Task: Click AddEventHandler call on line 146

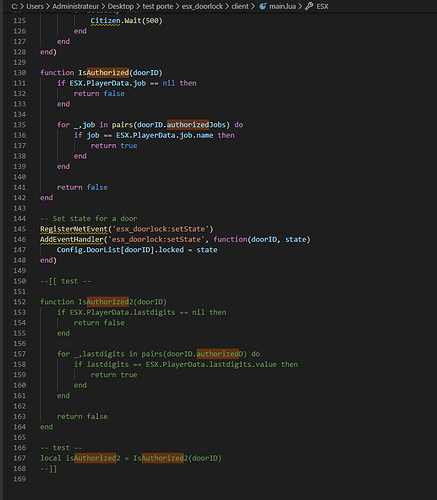Action: 72,239
